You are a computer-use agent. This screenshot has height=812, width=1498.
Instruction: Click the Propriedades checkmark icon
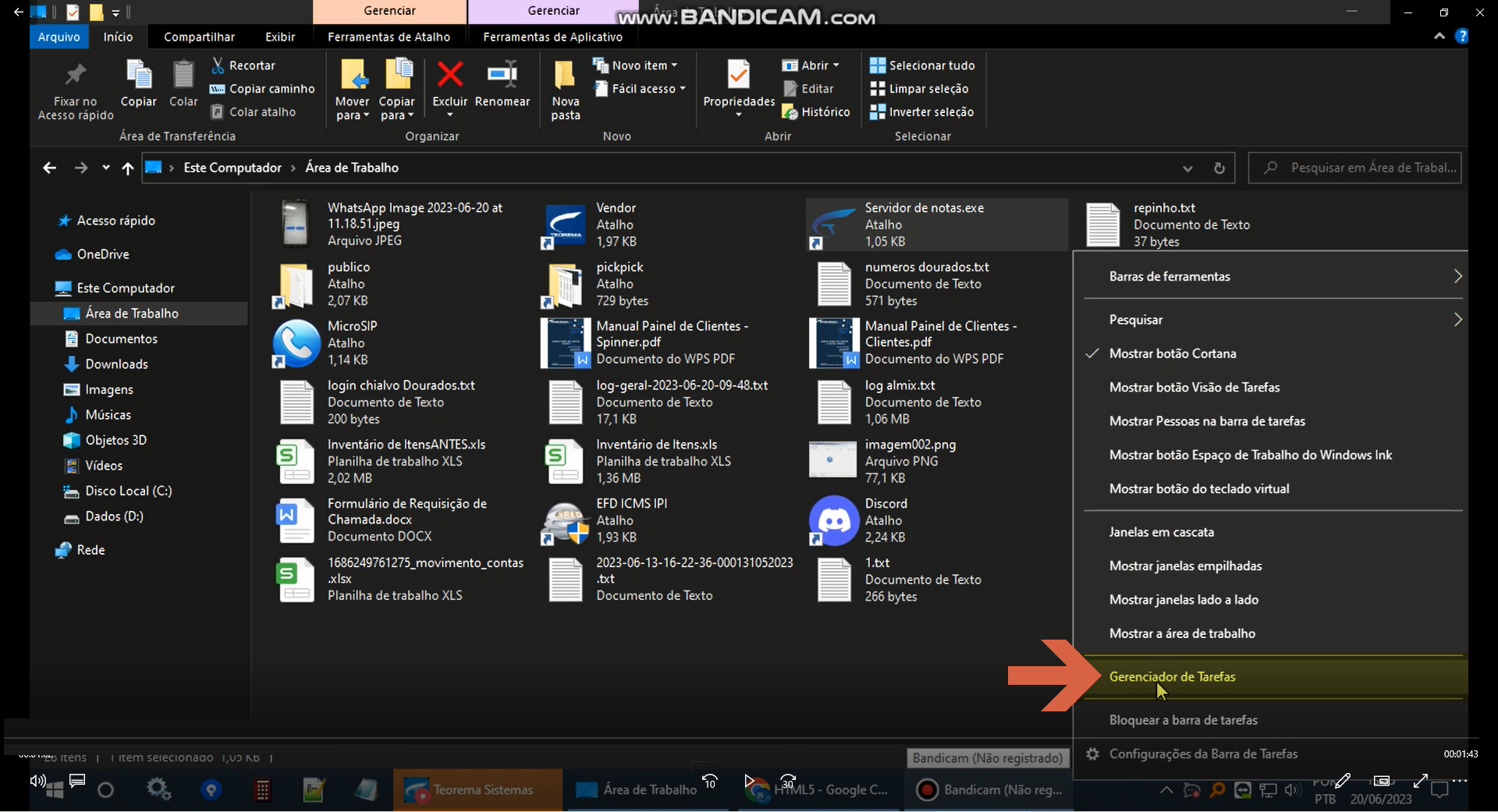pyautogui.click(x=739, y=75)
